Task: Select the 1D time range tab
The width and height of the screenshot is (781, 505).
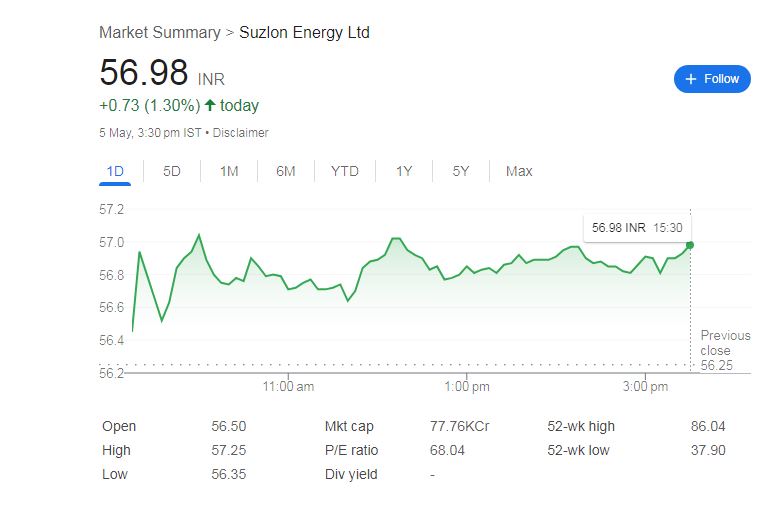Action: tap(115, 172)
